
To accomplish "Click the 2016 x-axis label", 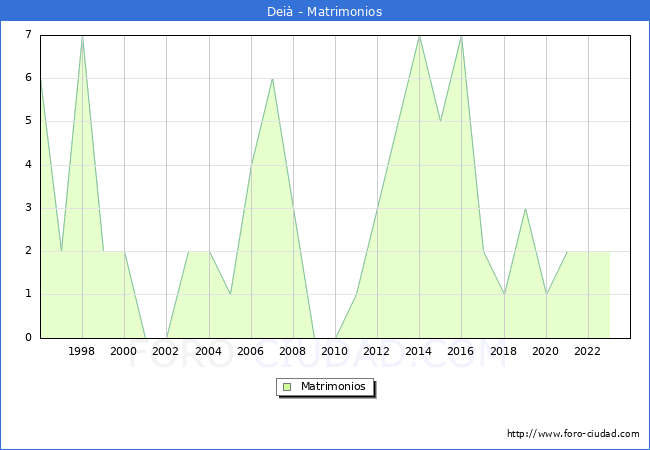I will click(461, 351).
